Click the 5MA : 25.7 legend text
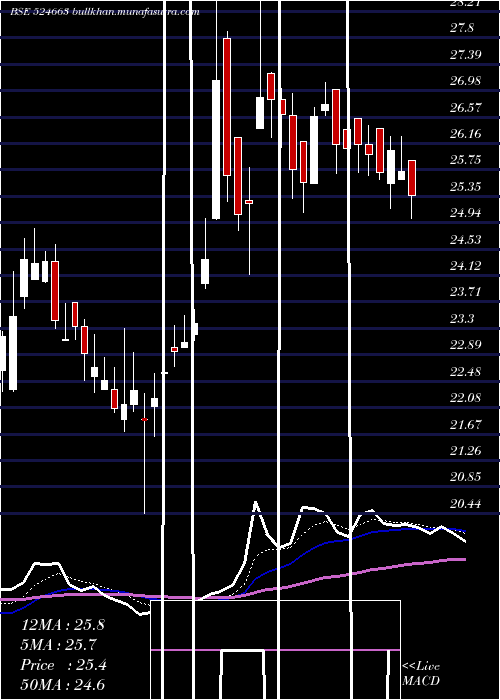This screenshot has width=500, height=700. coord(59,645)
